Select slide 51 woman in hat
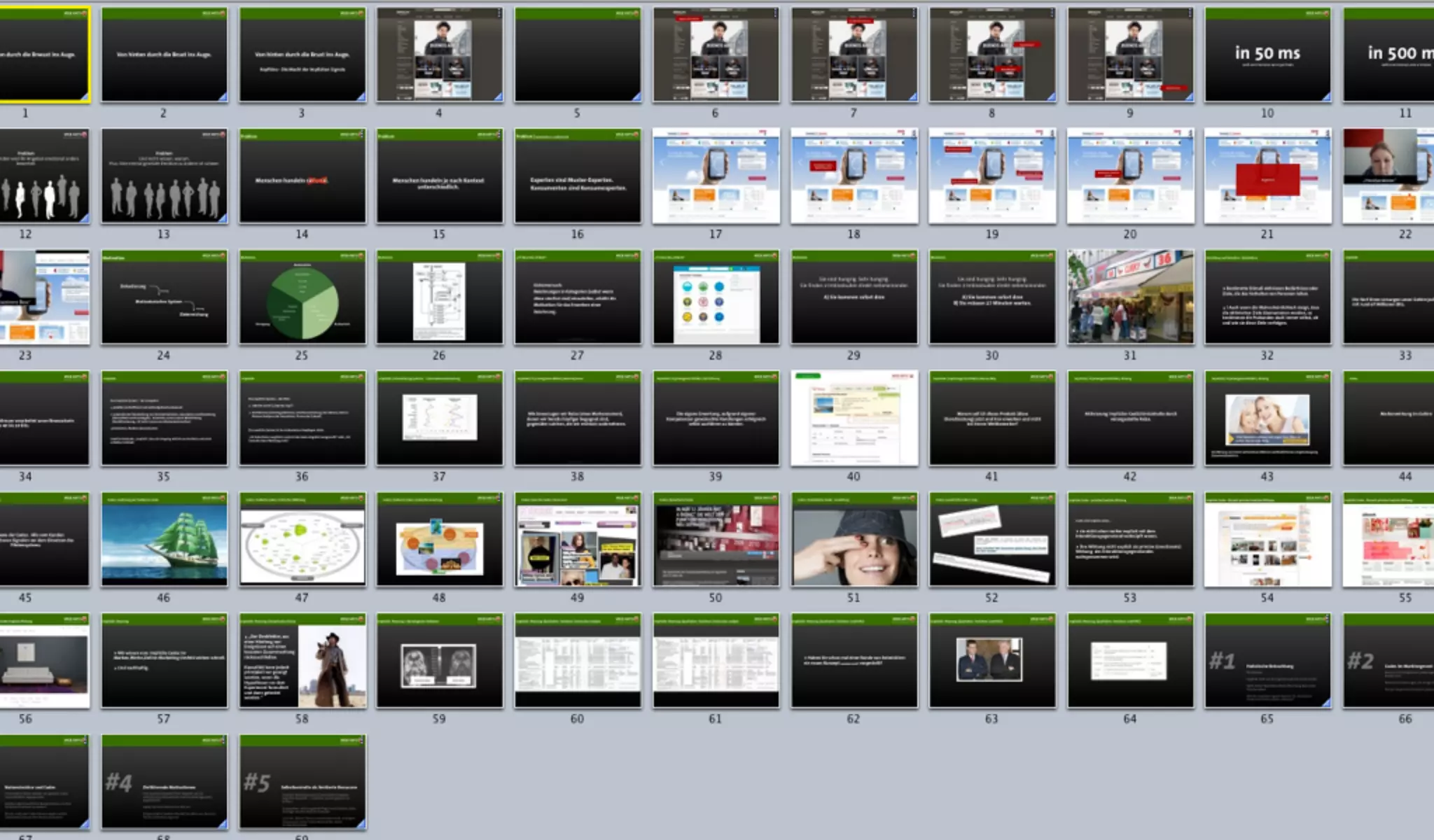This screenshot has width=1434, height=840. coord(854,539)
